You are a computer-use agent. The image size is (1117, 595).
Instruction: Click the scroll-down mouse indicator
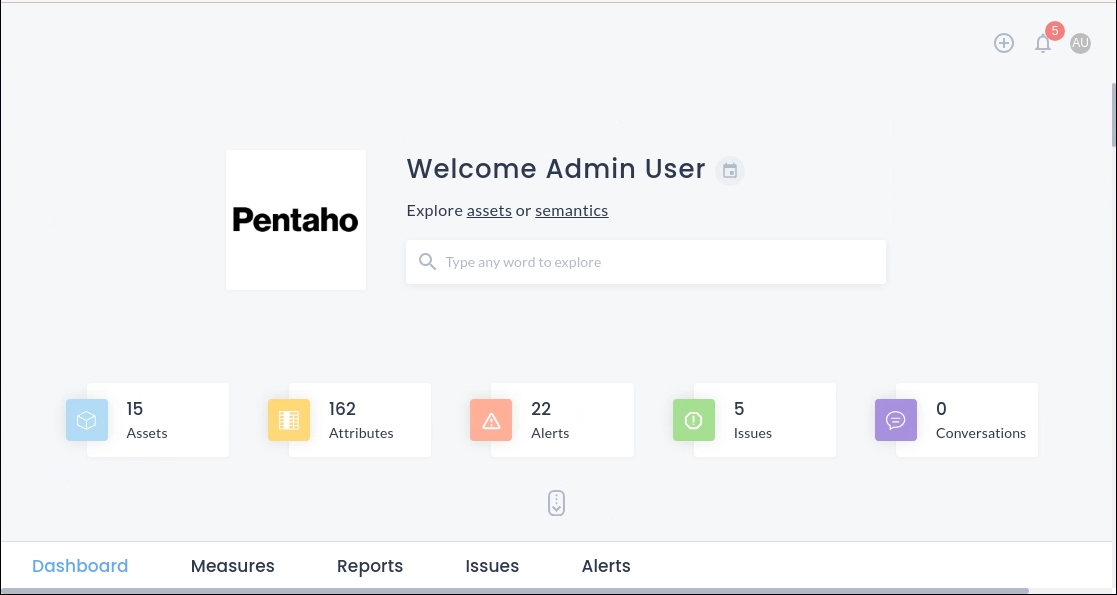(557, 503)
